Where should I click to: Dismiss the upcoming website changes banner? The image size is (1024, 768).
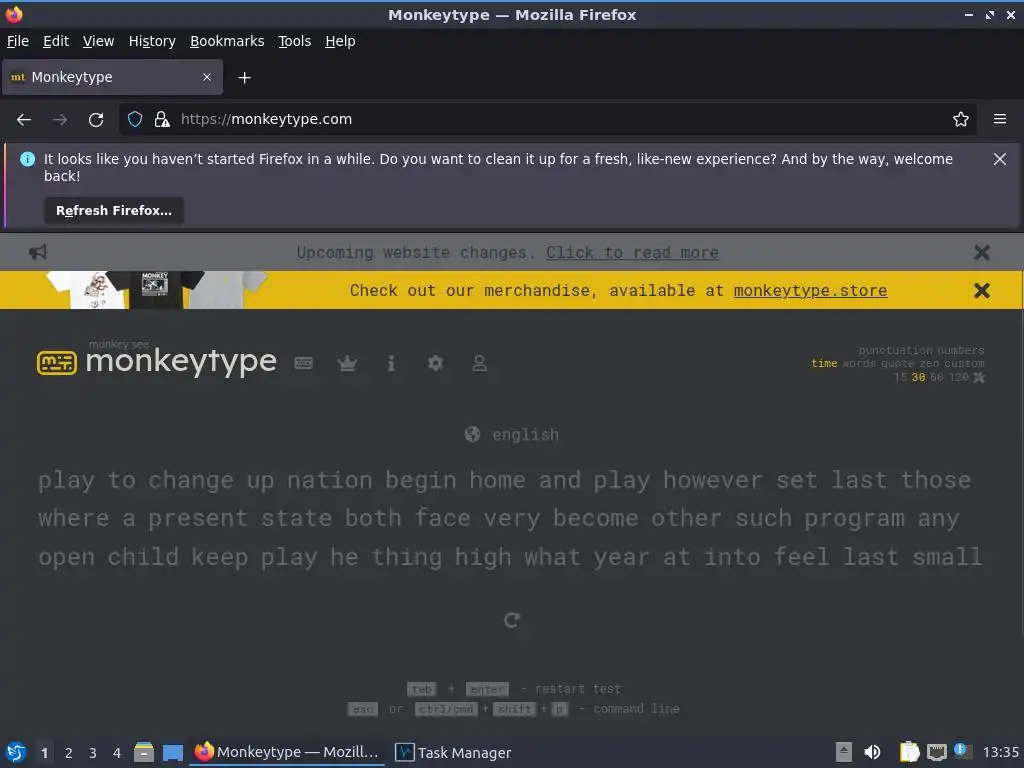point(982,253)
